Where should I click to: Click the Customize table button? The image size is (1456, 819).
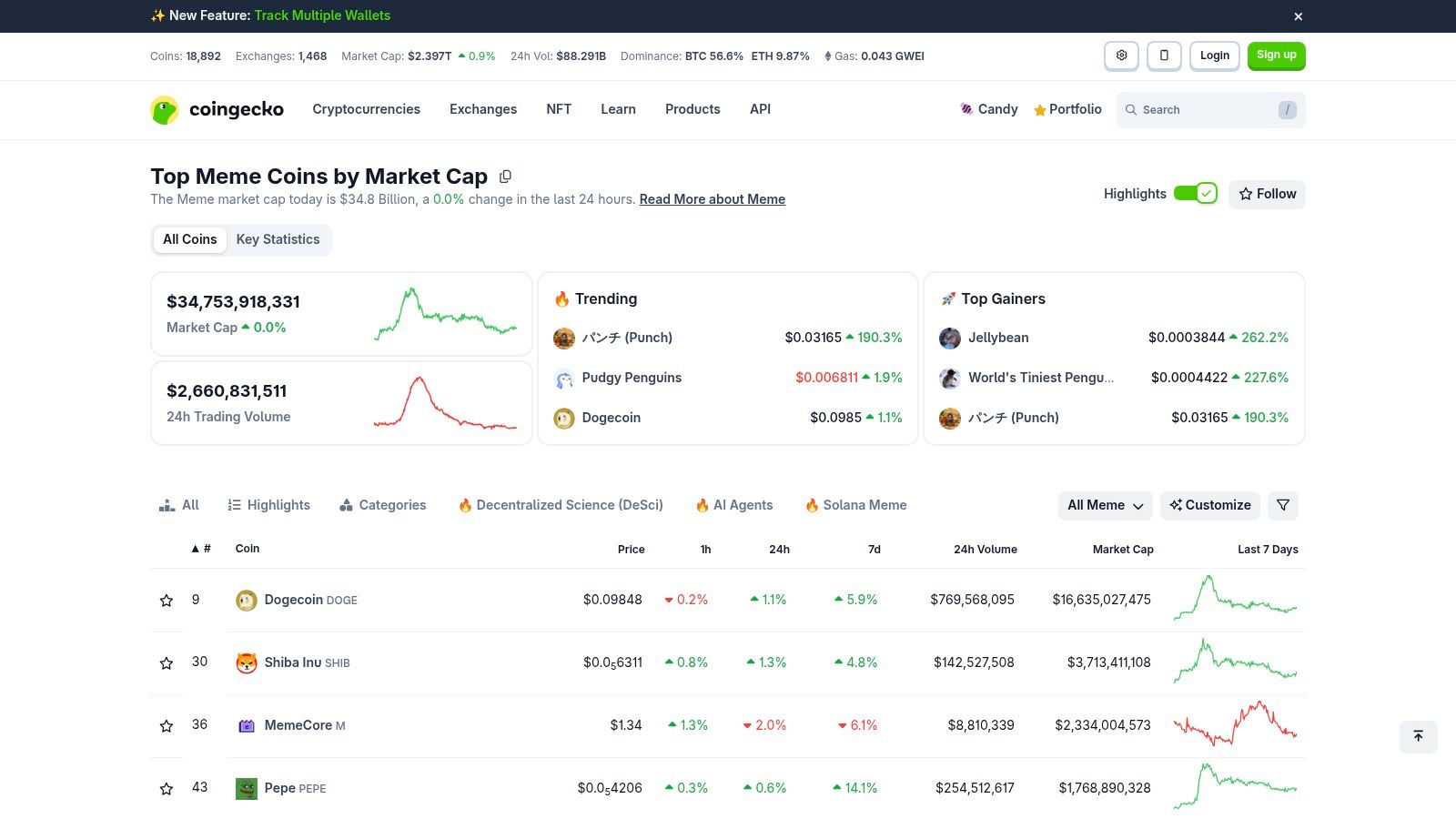tap(1210, 505)
